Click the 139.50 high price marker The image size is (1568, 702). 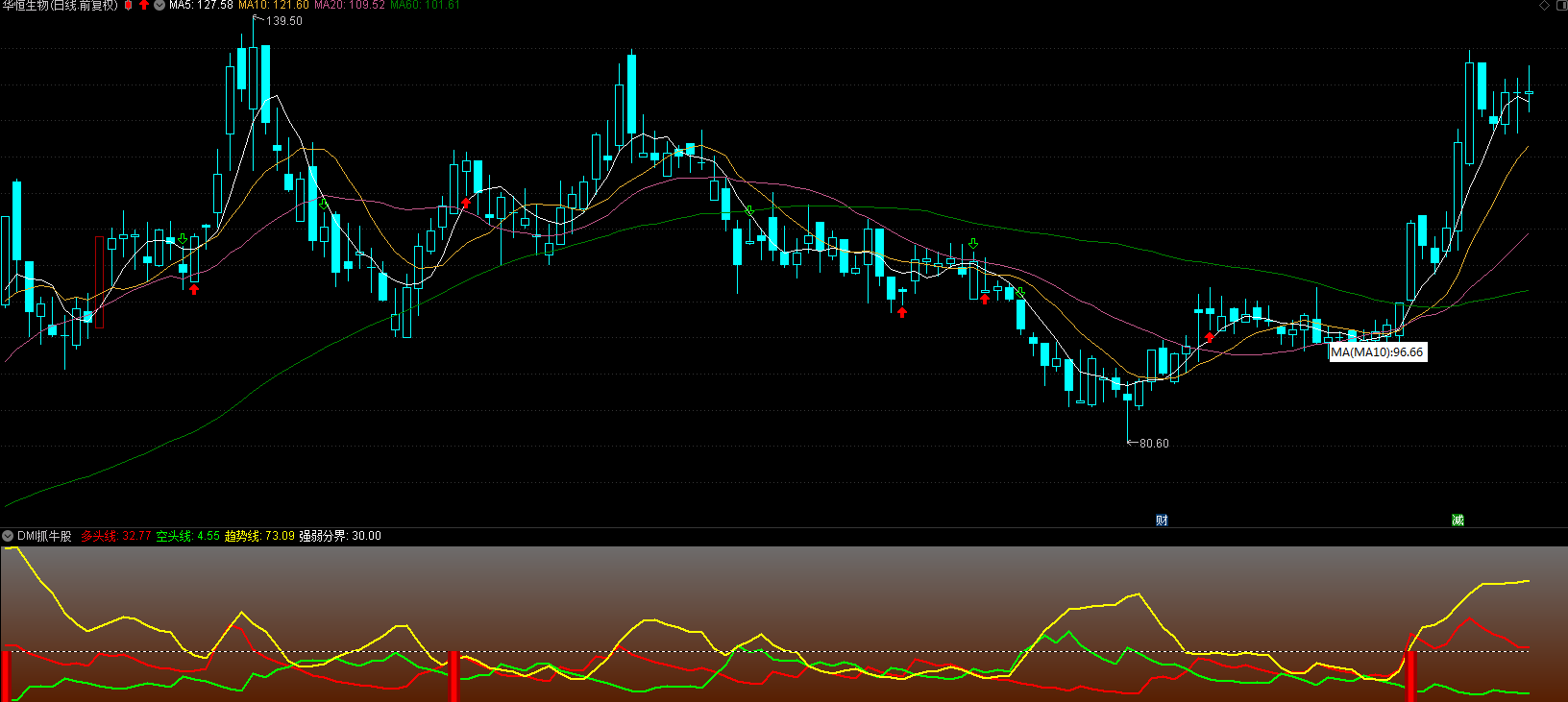click(283, 21)
